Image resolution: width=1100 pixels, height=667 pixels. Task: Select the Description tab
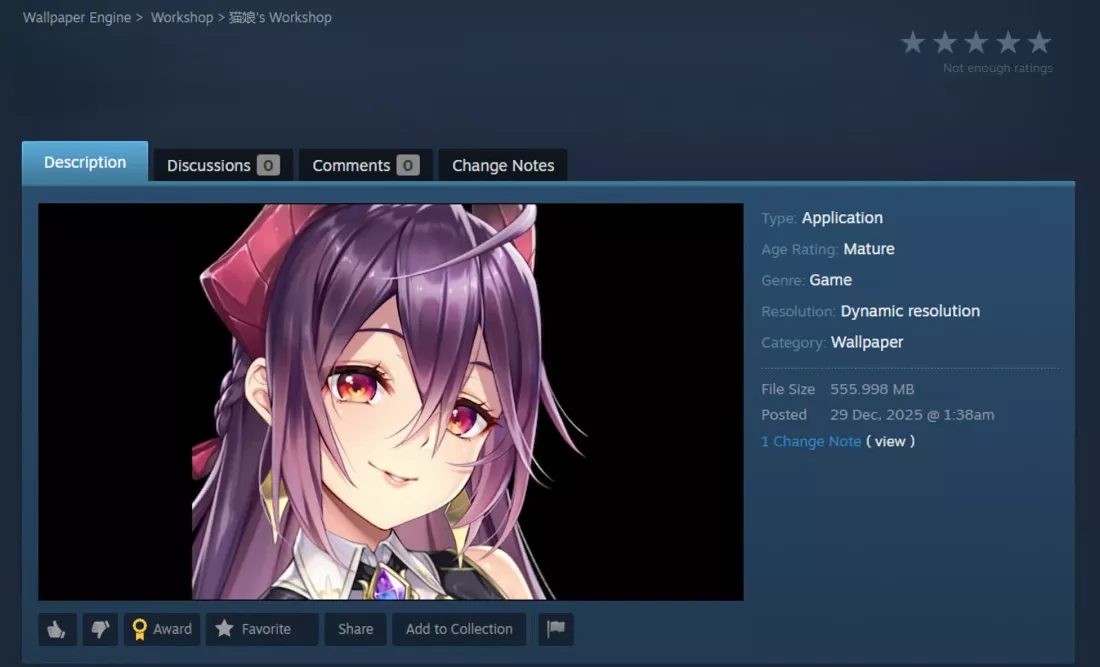pos(85,162)
